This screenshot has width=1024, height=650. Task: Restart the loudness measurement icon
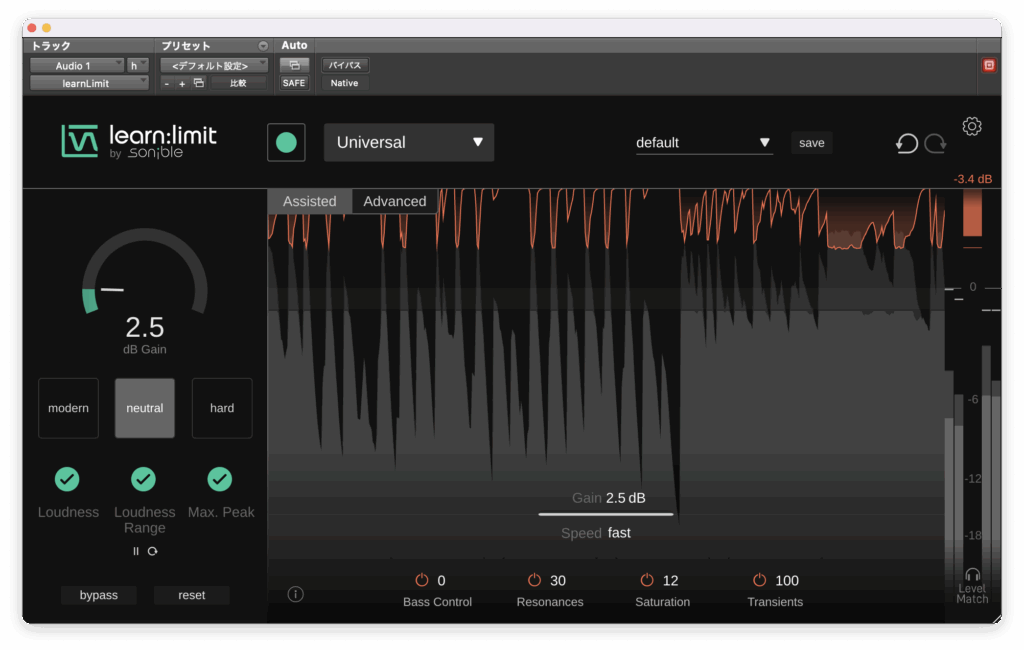[152, 551]
